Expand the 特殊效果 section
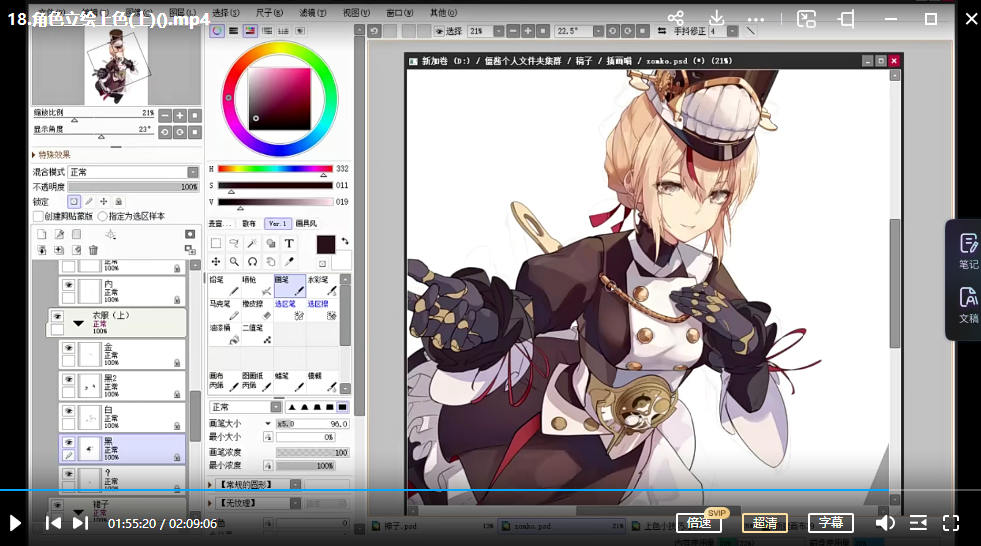Image resolution: width=981 pixels, height=546 pixels. [x=35, y=155]
